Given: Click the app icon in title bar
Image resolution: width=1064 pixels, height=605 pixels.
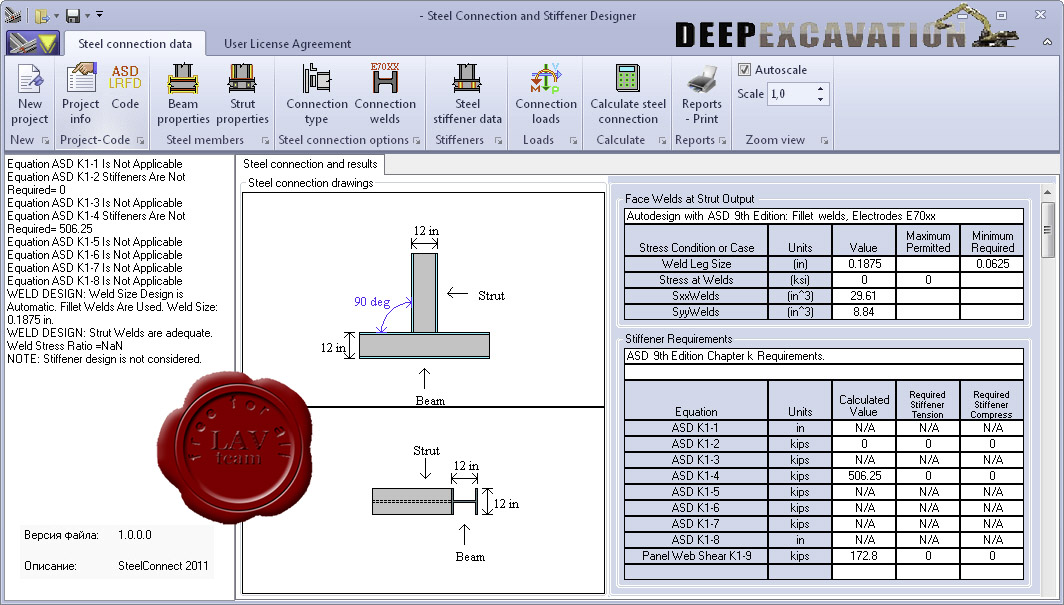Looking at the screenshot, I should click(13, 15).
